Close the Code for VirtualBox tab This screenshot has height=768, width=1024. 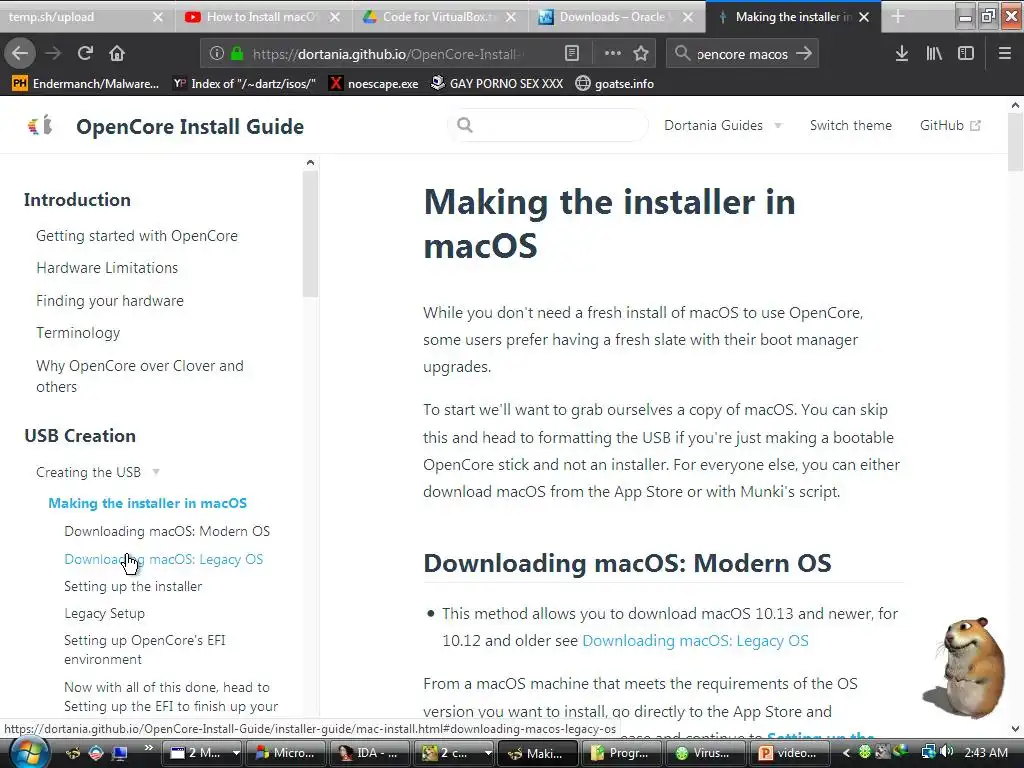511,17
